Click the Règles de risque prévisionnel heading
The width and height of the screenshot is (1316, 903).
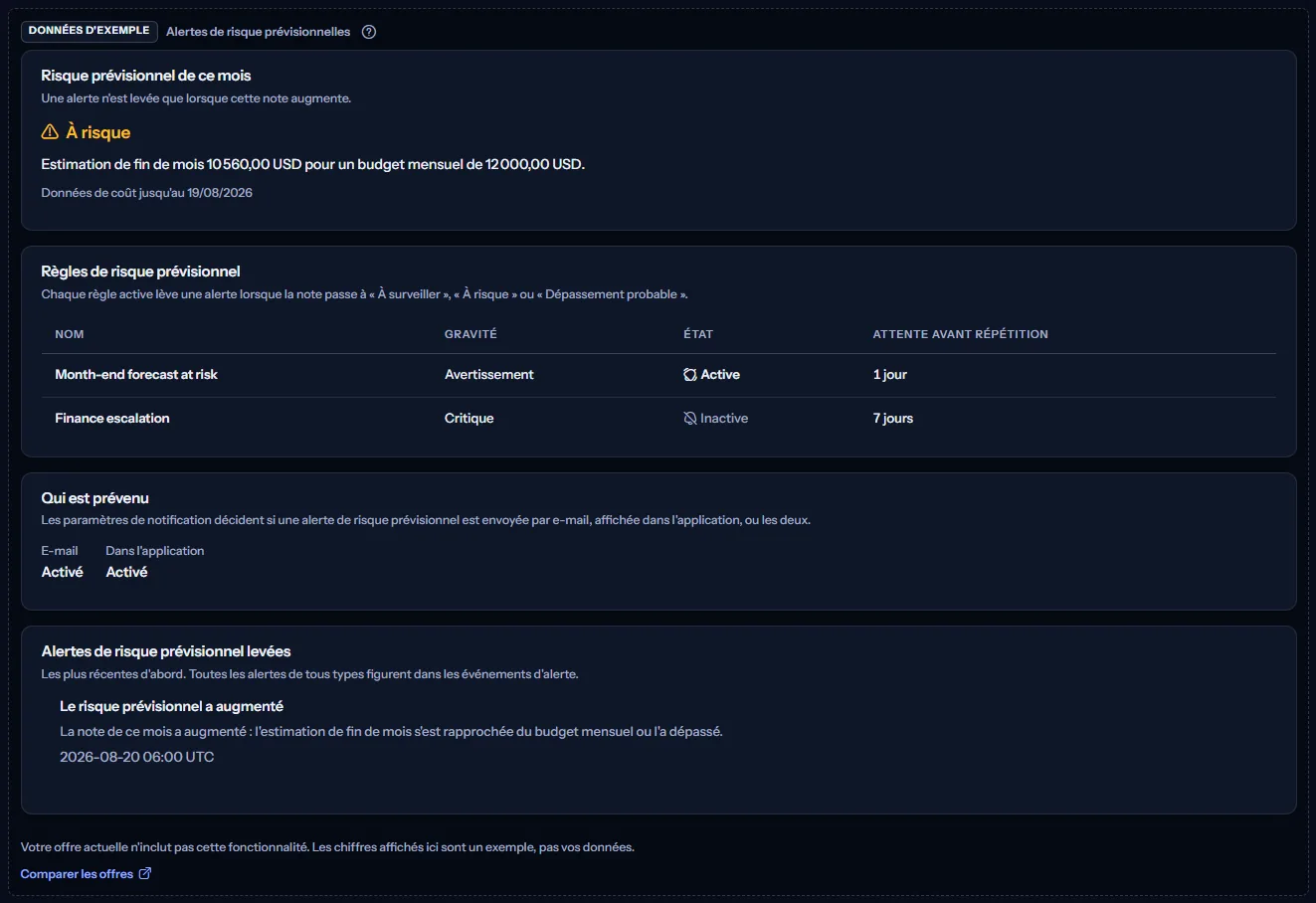coord(141,271)
